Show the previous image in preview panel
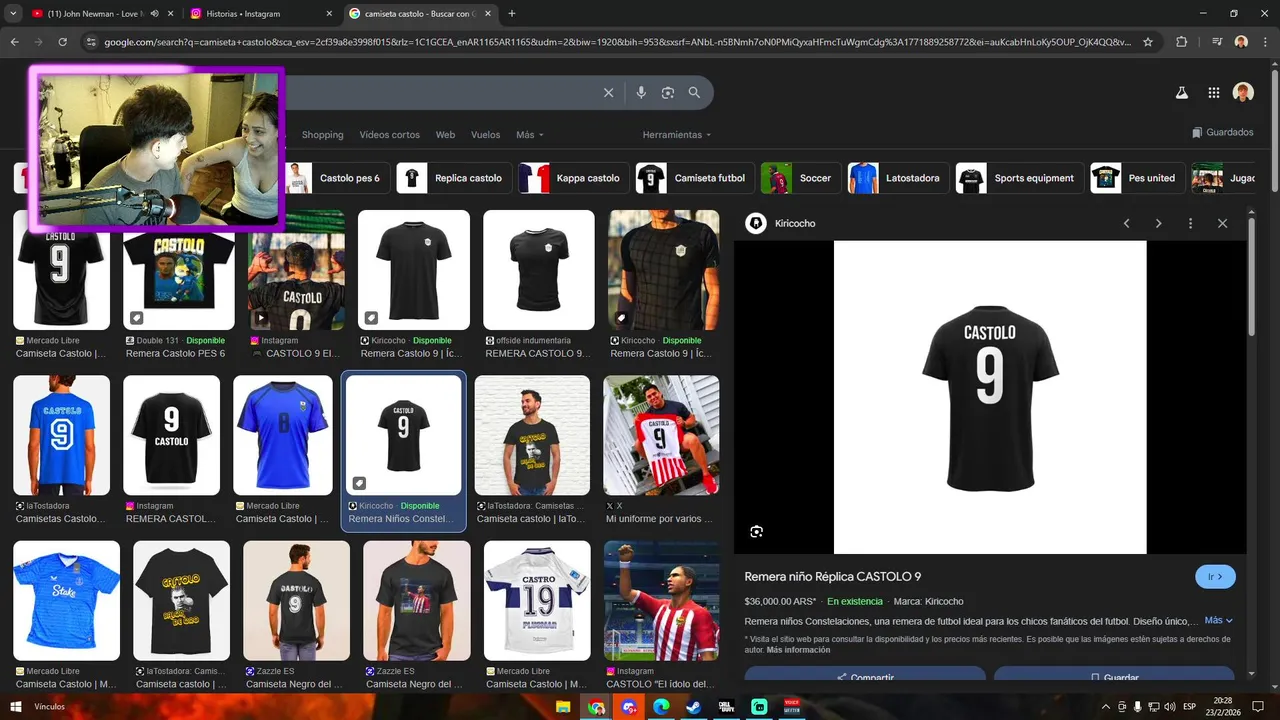 (x=1127, y=223)
